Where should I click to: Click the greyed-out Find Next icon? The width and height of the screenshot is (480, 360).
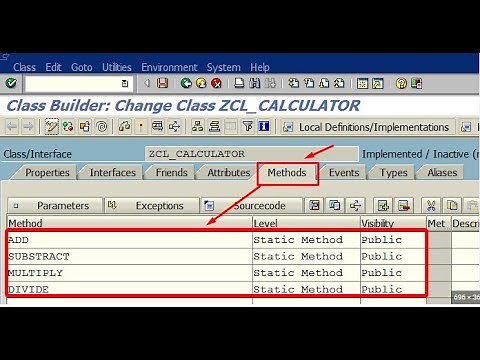[x=270, y=83]
